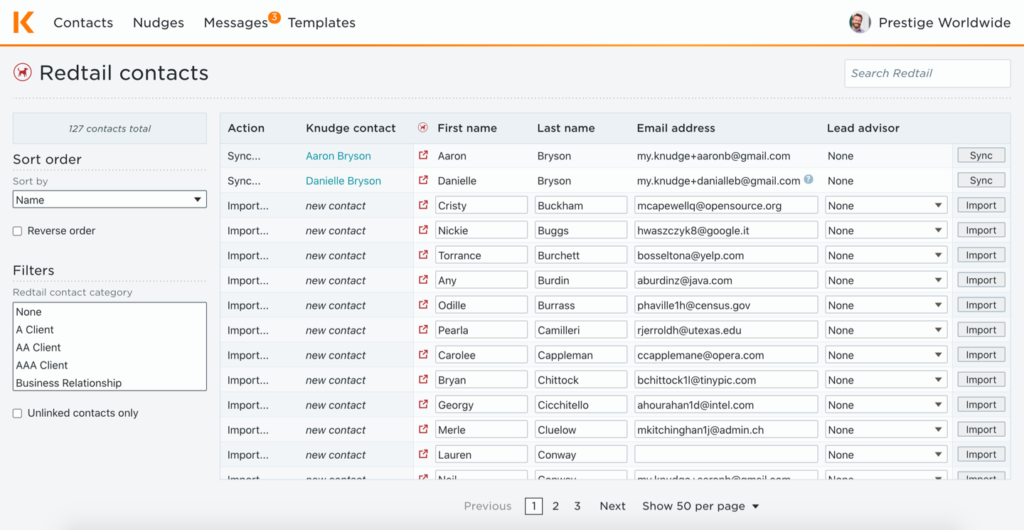Screen dimensions: 1024x530
Task: Click Lauren Conway's empty email field
Action: point(726,455)
